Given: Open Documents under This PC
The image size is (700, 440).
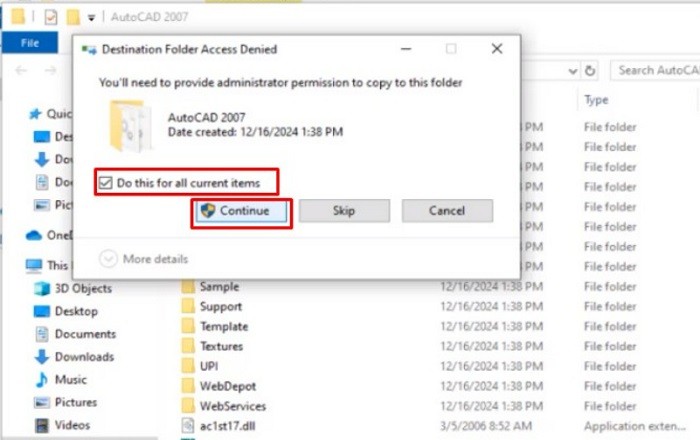Looking at the screenshot, I should [75, 334].
